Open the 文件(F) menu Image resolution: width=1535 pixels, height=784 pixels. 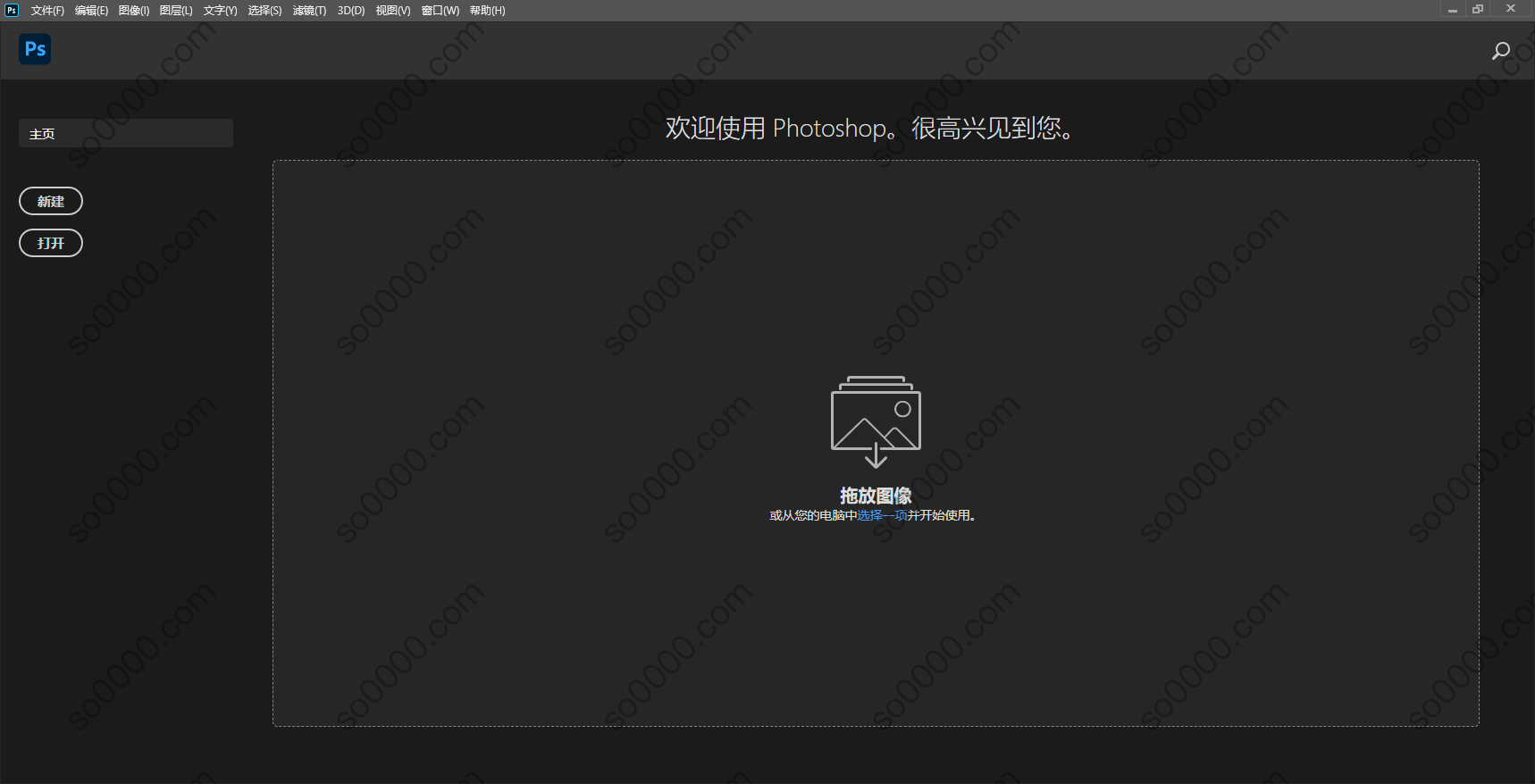click(47, 11)
